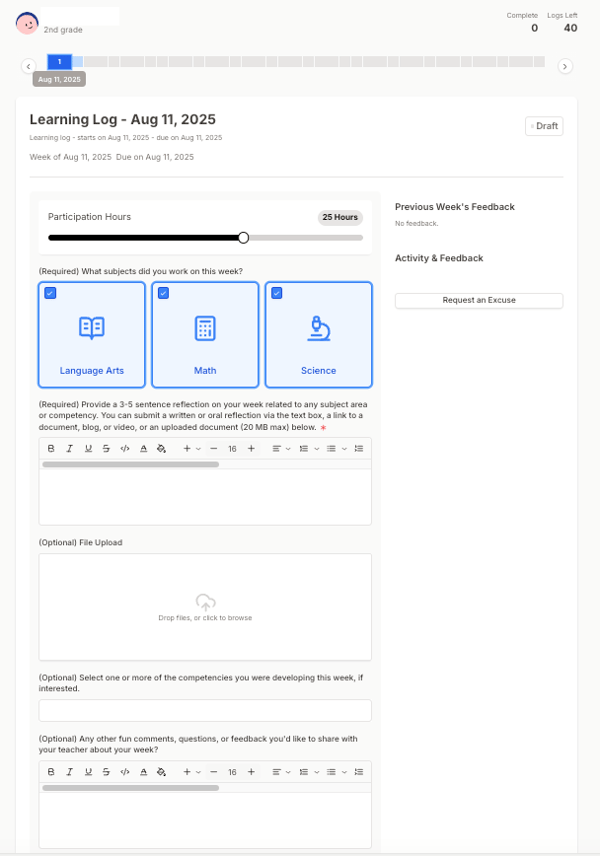
Task: Uncheck the Language Arts subject checkbox
Action: point(50,293)
